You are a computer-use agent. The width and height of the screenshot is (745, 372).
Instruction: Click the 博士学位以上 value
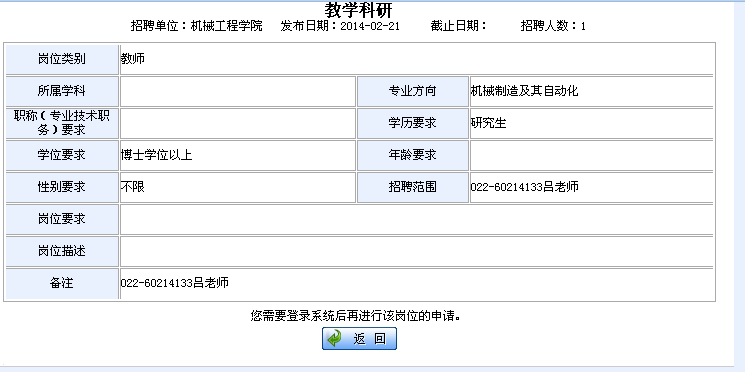[156, 155]
